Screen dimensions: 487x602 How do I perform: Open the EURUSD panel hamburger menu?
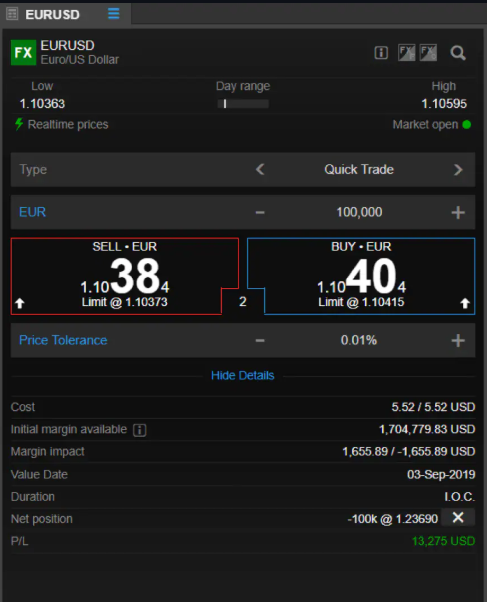click(114, 14)
